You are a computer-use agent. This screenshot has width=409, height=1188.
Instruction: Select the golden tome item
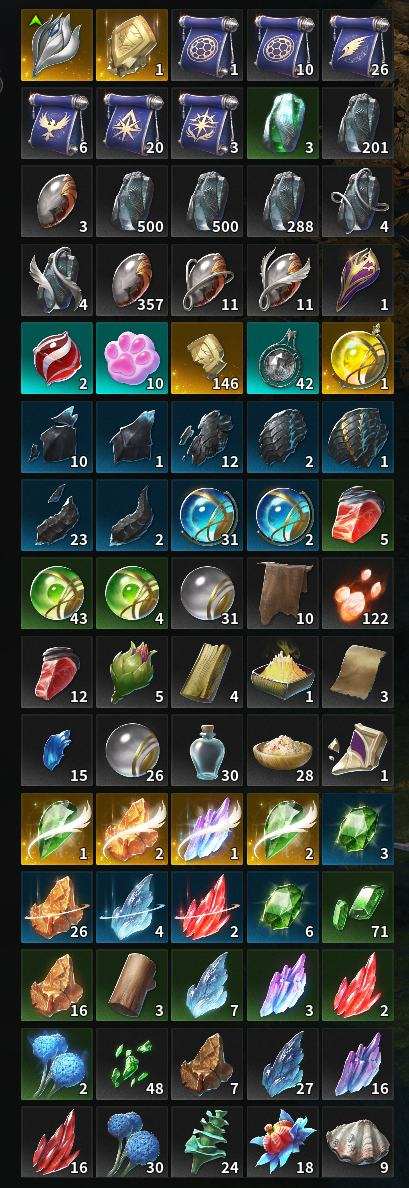click(132, 45)
